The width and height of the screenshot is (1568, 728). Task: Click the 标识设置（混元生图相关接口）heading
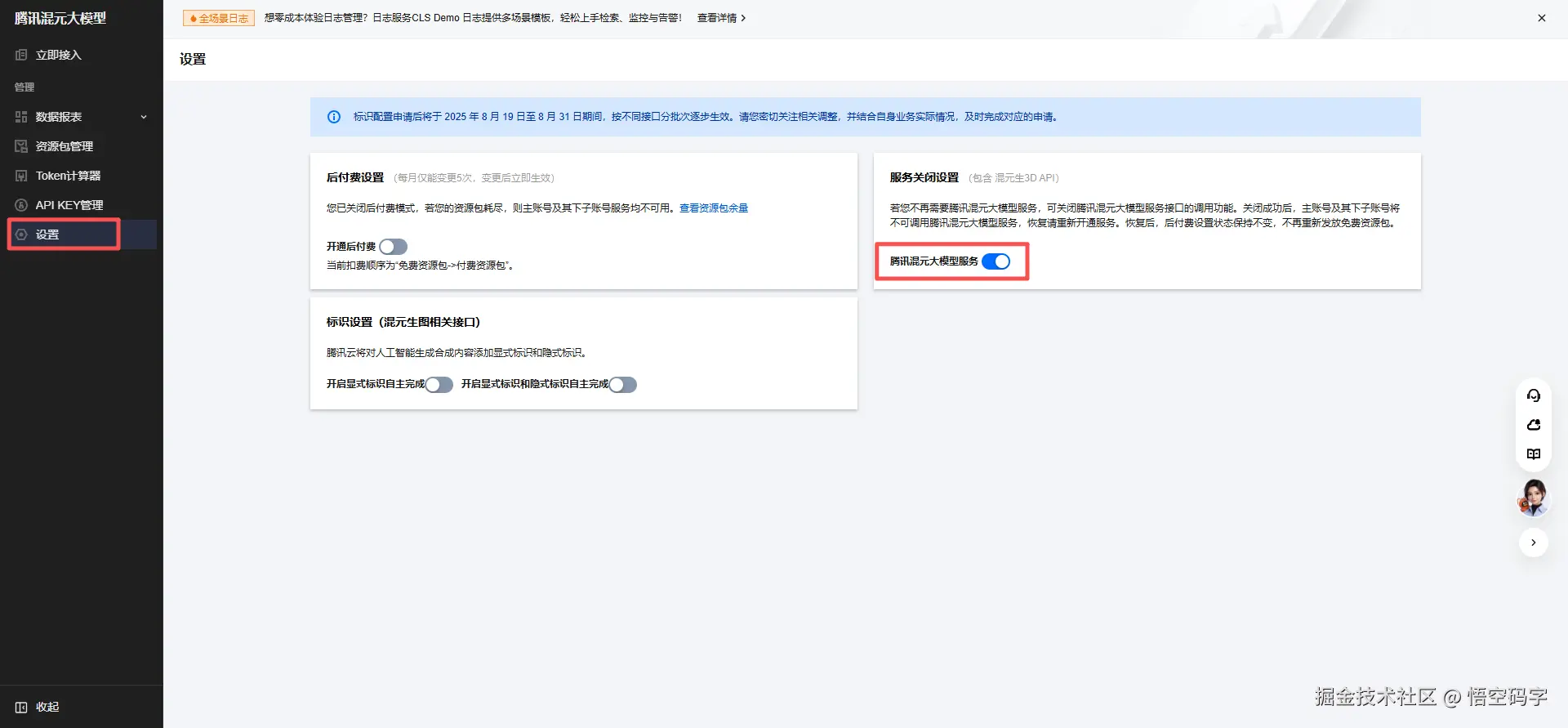coord(403,322)
